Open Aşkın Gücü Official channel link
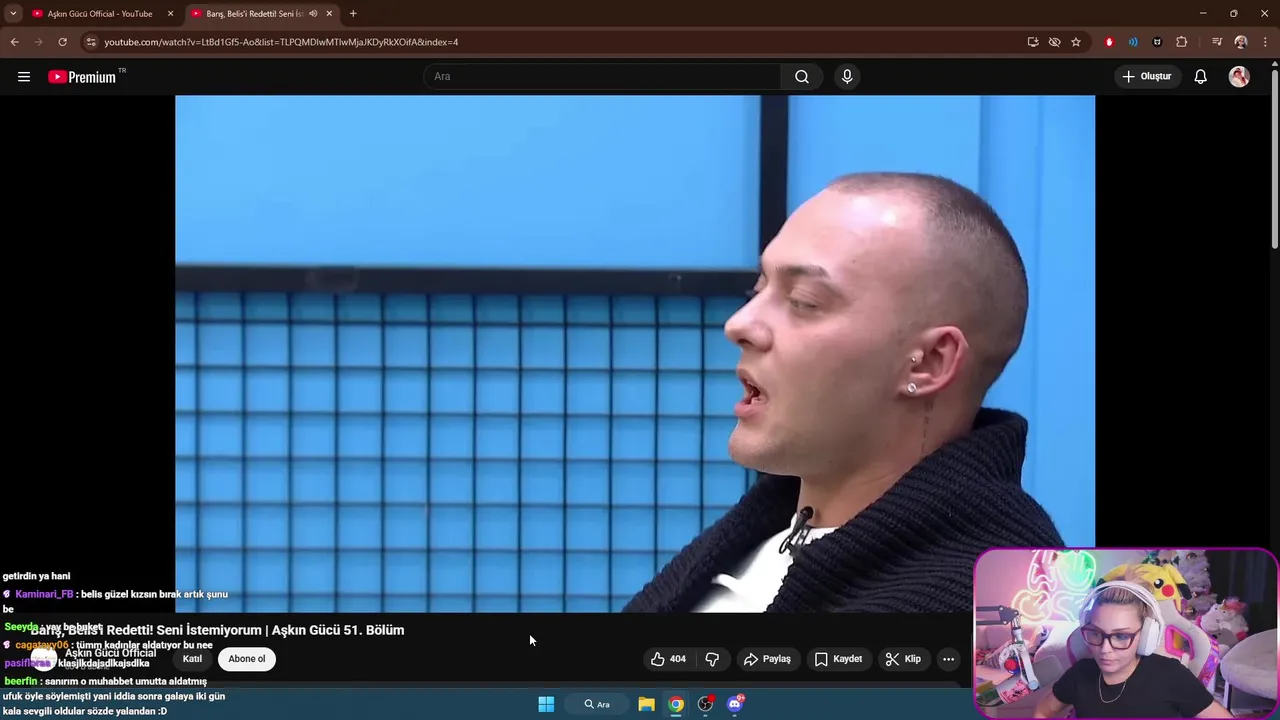The width and height of the screenshot is (1280, 720). [x=110, y=653]
